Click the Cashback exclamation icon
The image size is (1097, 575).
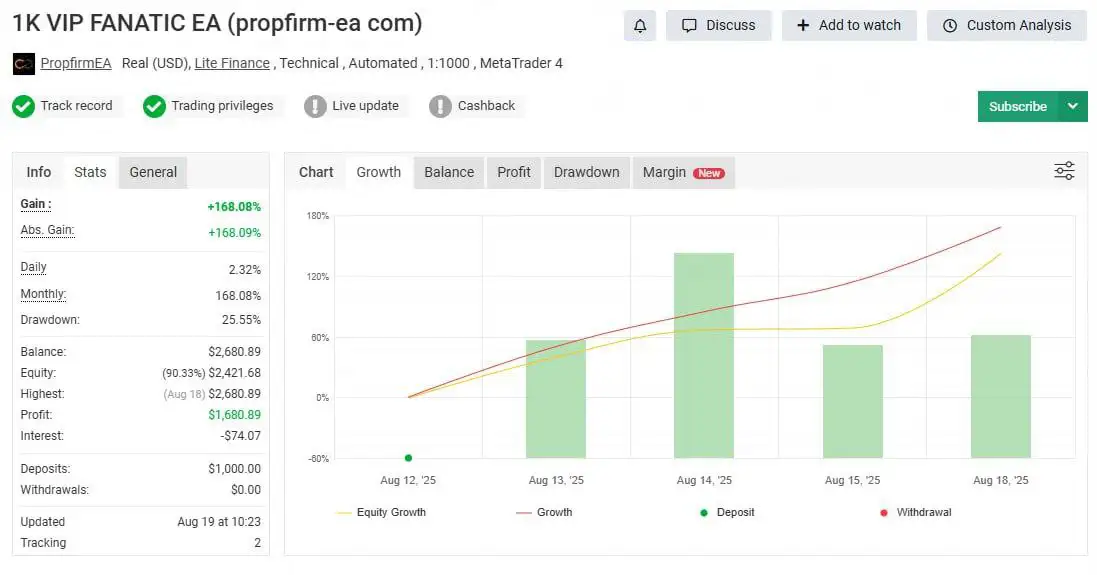440,106
